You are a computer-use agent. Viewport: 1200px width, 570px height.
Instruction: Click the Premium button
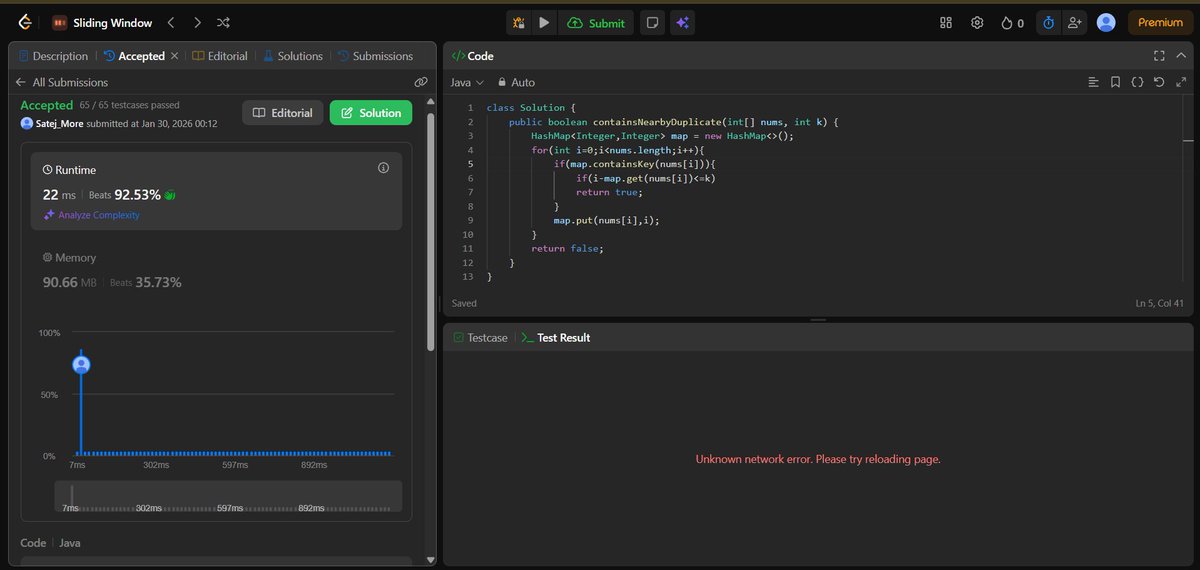(x=1160, y=22)
